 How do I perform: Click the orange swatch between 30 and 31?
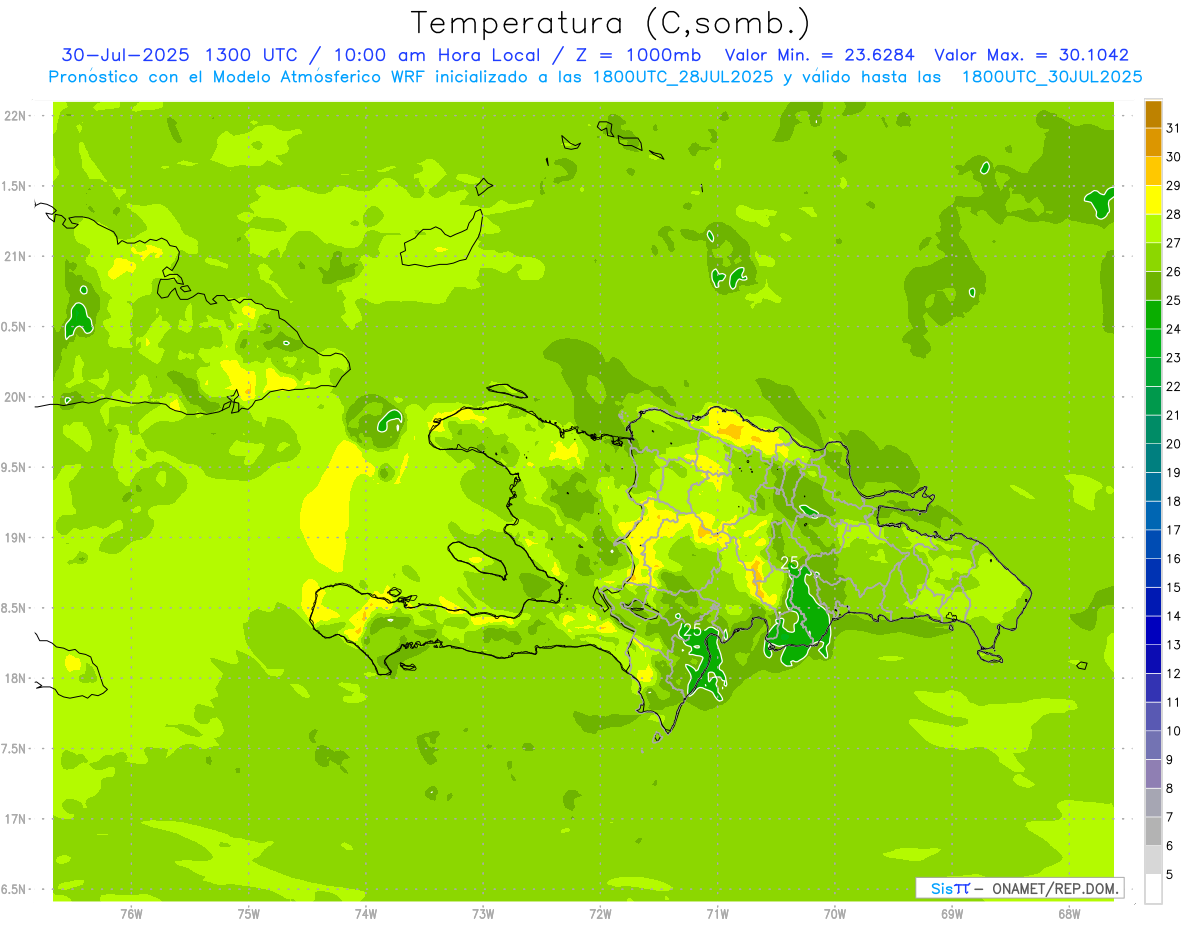[1154, 143]
